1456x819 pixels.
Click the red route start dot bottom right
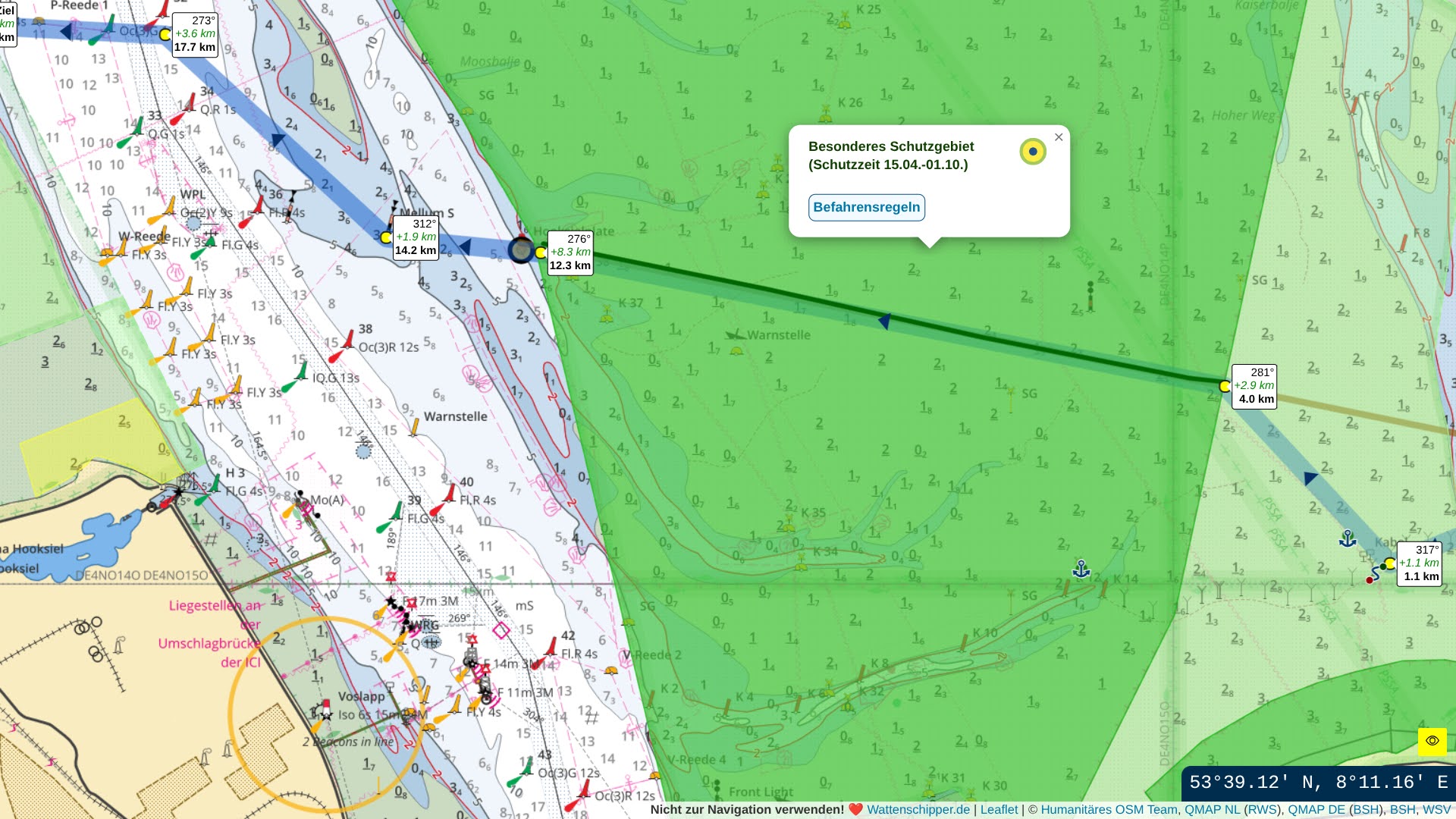pyautogui.click(x=1370, y=580)
